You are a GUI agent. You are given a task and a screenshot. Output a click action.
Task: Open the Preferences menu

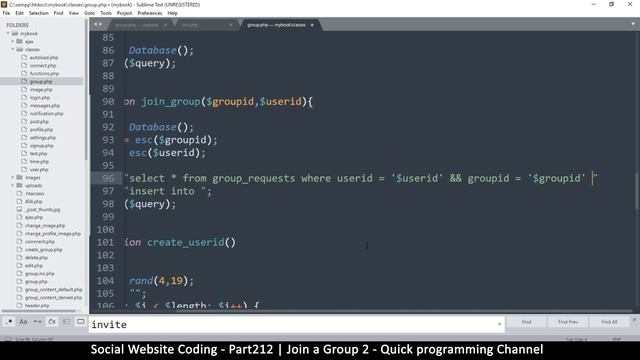(x=150, y=13)
